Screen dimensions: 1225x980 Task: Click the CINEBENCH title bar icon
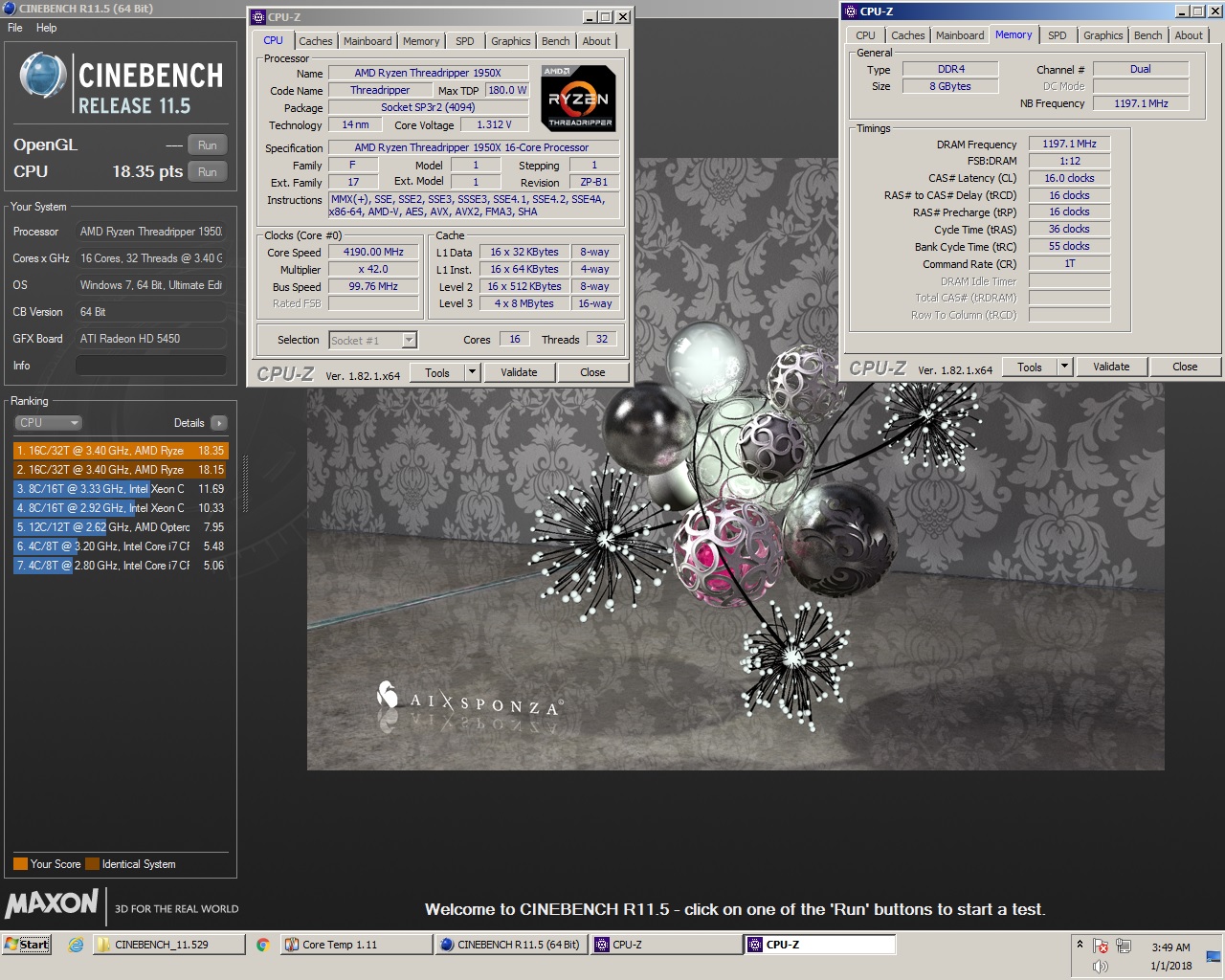(x=10, y=9)
